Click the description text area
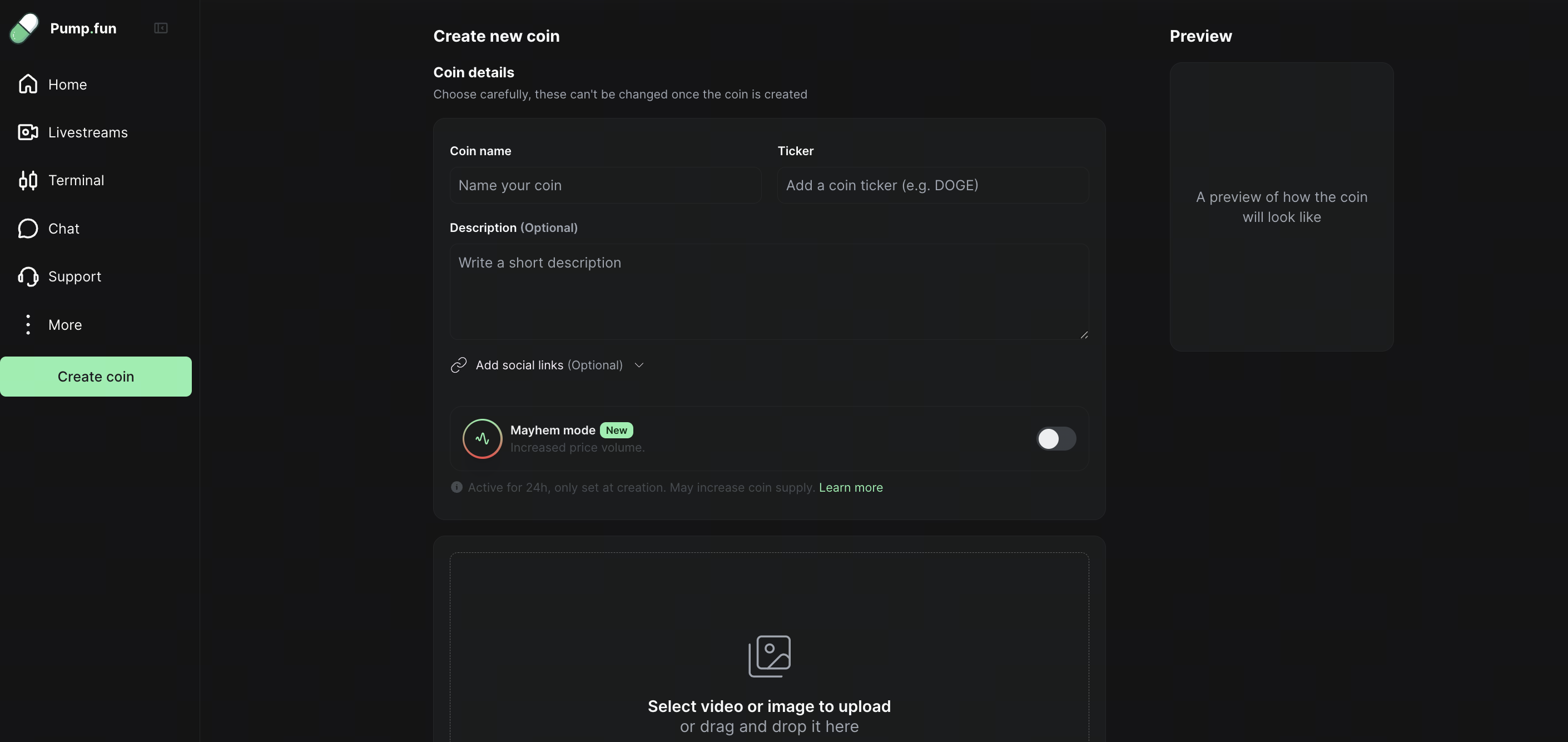This screenshot has width=1568, height=742. 769,292
